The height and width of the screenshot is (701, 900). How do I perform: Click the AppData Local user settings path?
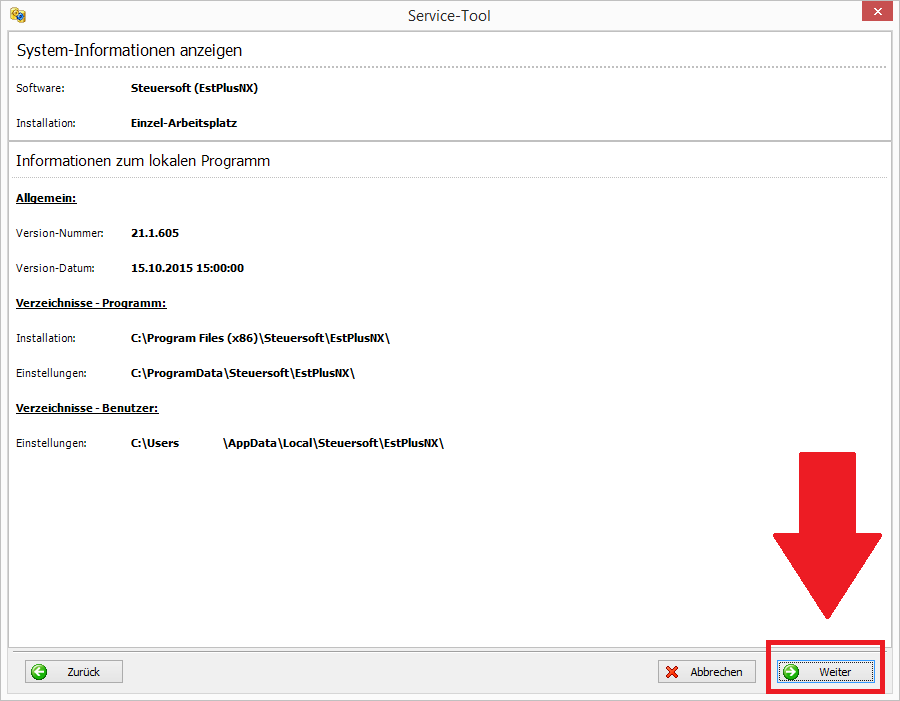click(x=287, y=443)
